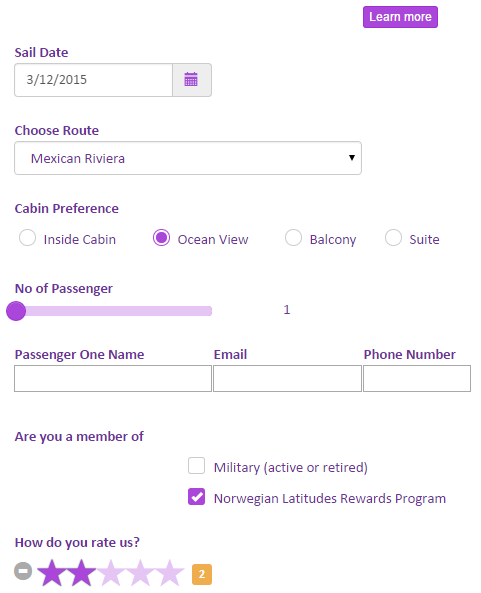Uncheck Norwegian Latitudes Rewards Program
481x593 pixels.
(x=197, y=497)
